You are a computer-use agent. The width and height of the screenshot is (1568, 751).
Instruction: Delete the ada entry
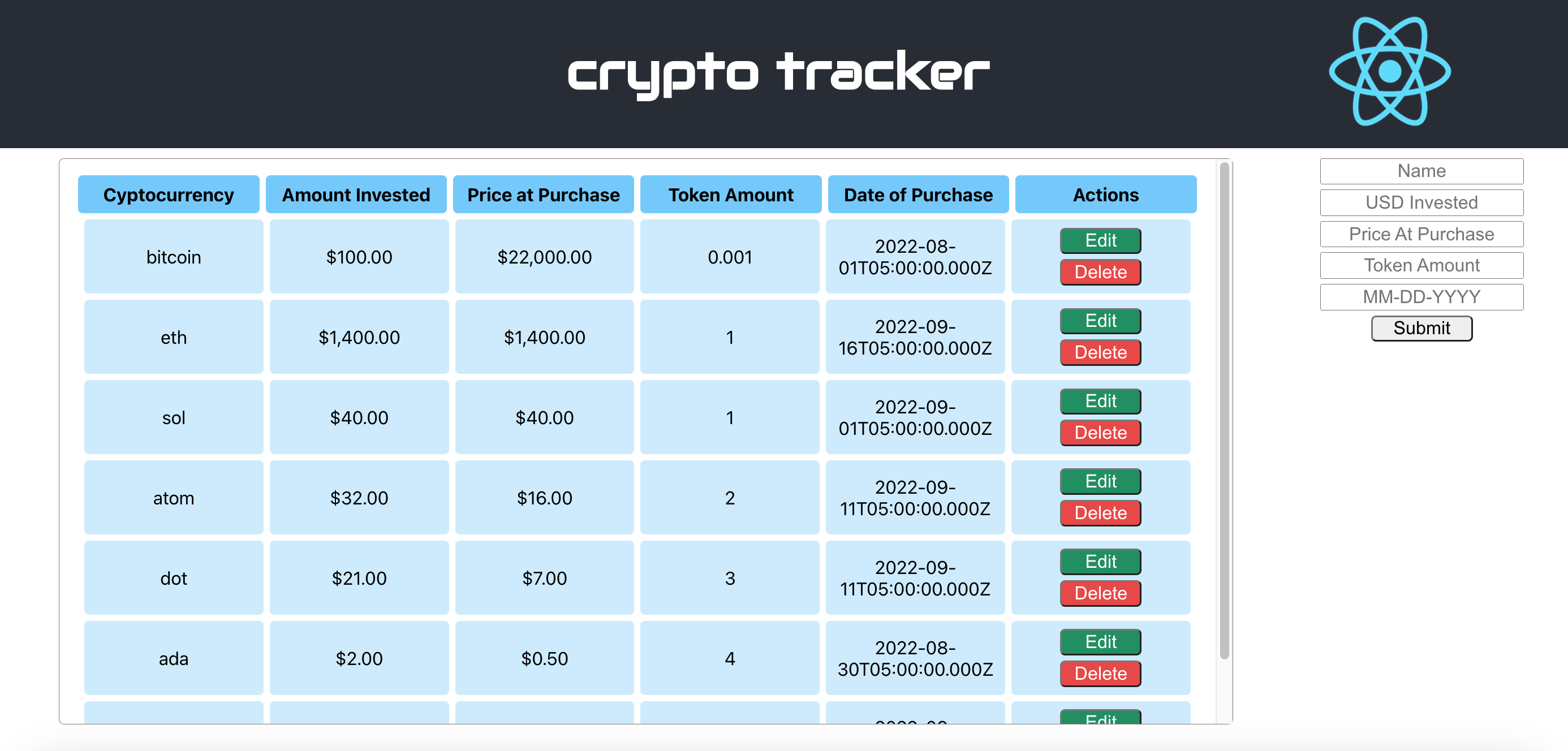tap(1100, 674)
